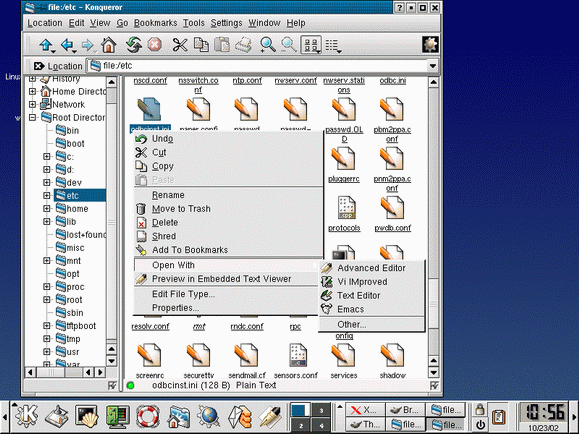Open the Go menu
This screenshot has height=434, width=579.
(122, 23)
